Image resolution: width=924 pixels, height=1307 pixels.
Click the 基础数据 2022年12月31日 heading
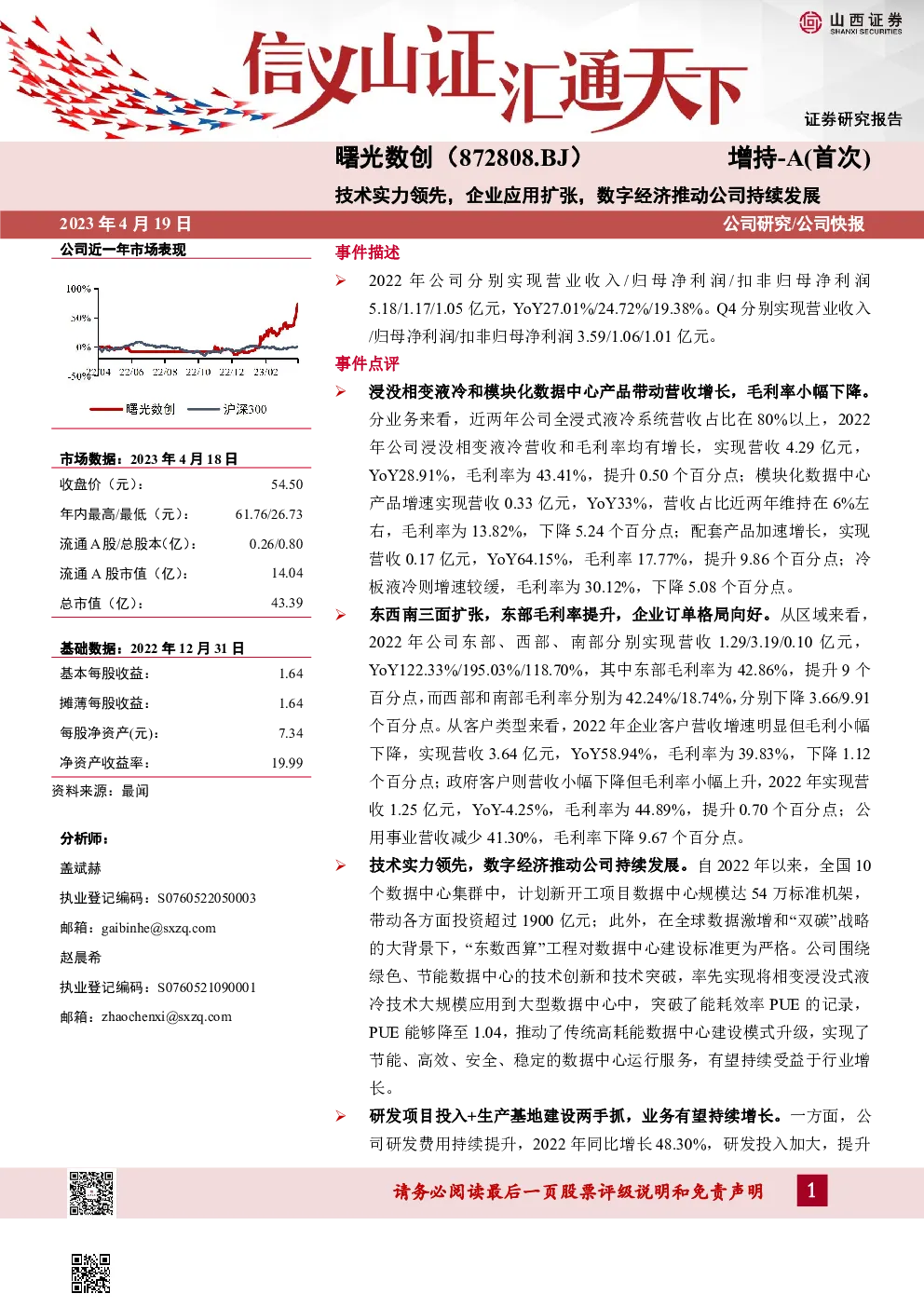152,648
